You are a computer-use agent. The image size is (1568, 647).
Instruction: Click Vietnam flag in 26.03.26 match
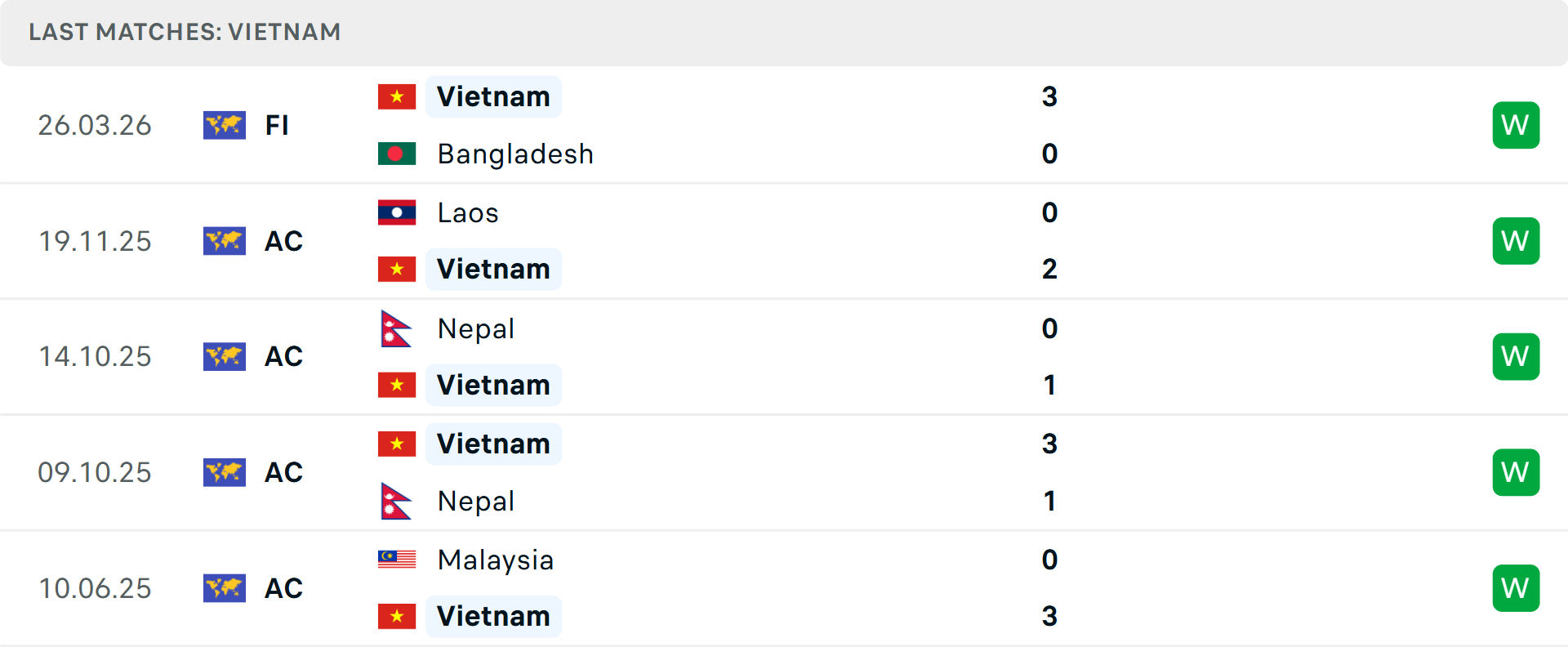(397, 96)
